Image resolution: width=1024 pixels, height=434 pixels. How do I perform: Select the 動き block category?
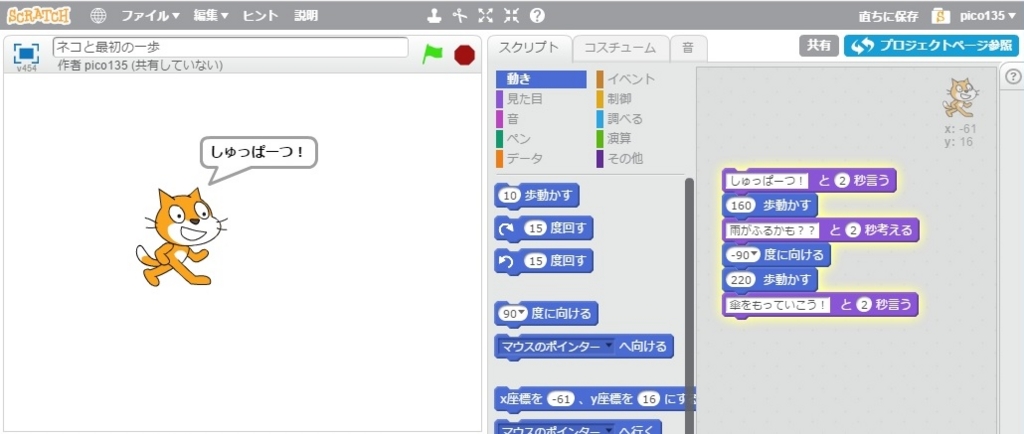(x=541, y=79)
